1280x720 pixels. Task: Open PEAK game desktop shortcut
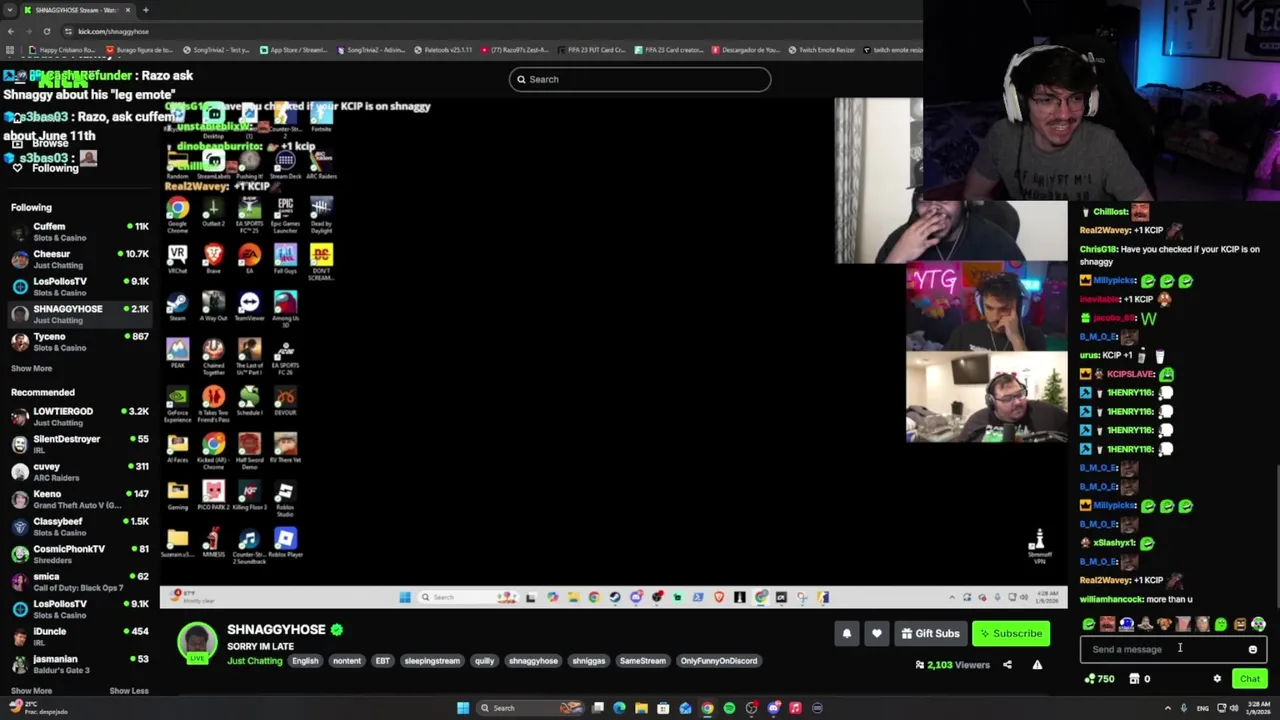(177, 354)
